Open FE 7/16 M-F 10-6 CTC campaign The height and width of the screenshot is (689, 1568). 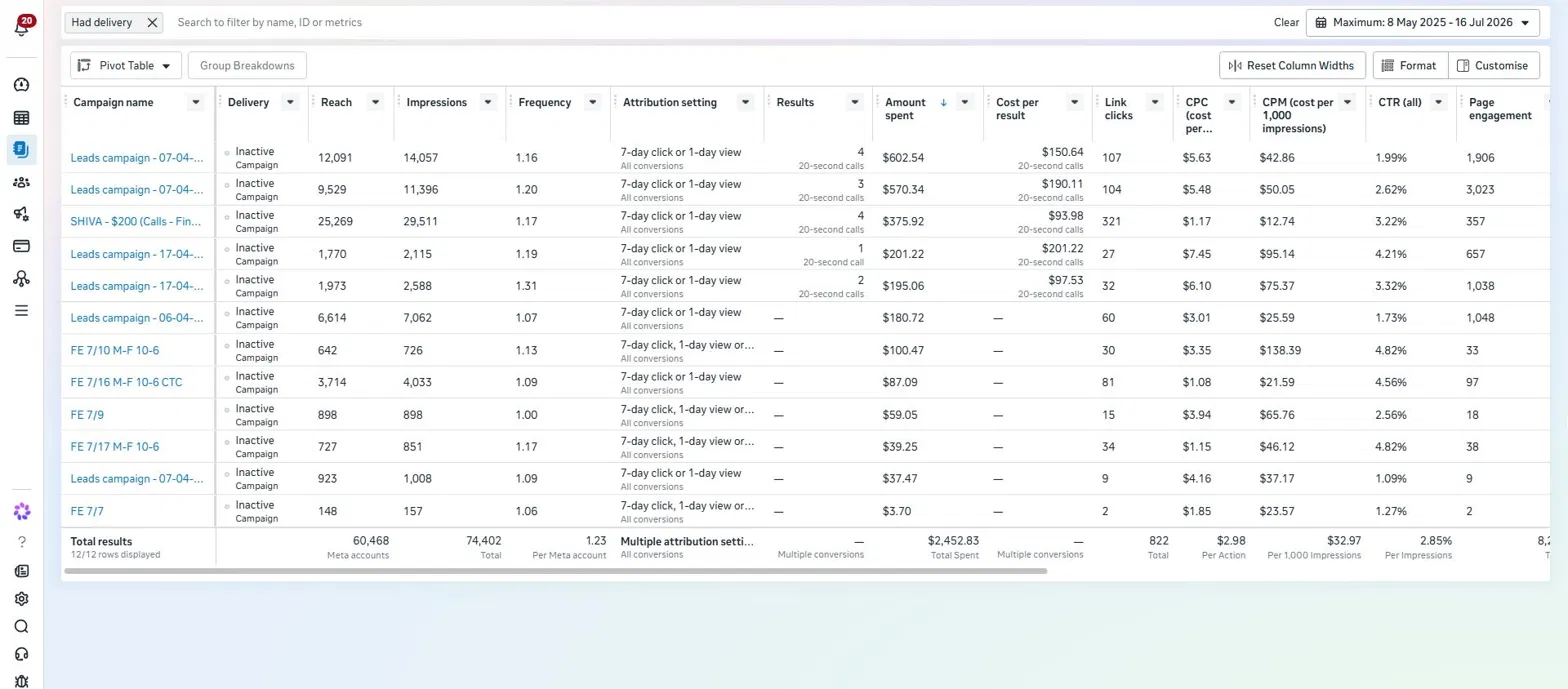click(126, 382)
